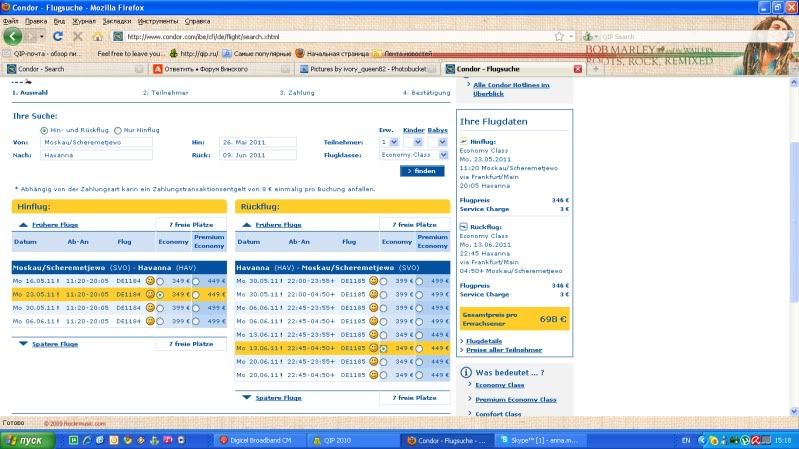Screen dimensions: 799x449
Task: Open the Premium Economy Class explanation link
Action: [x=516, y=400]
